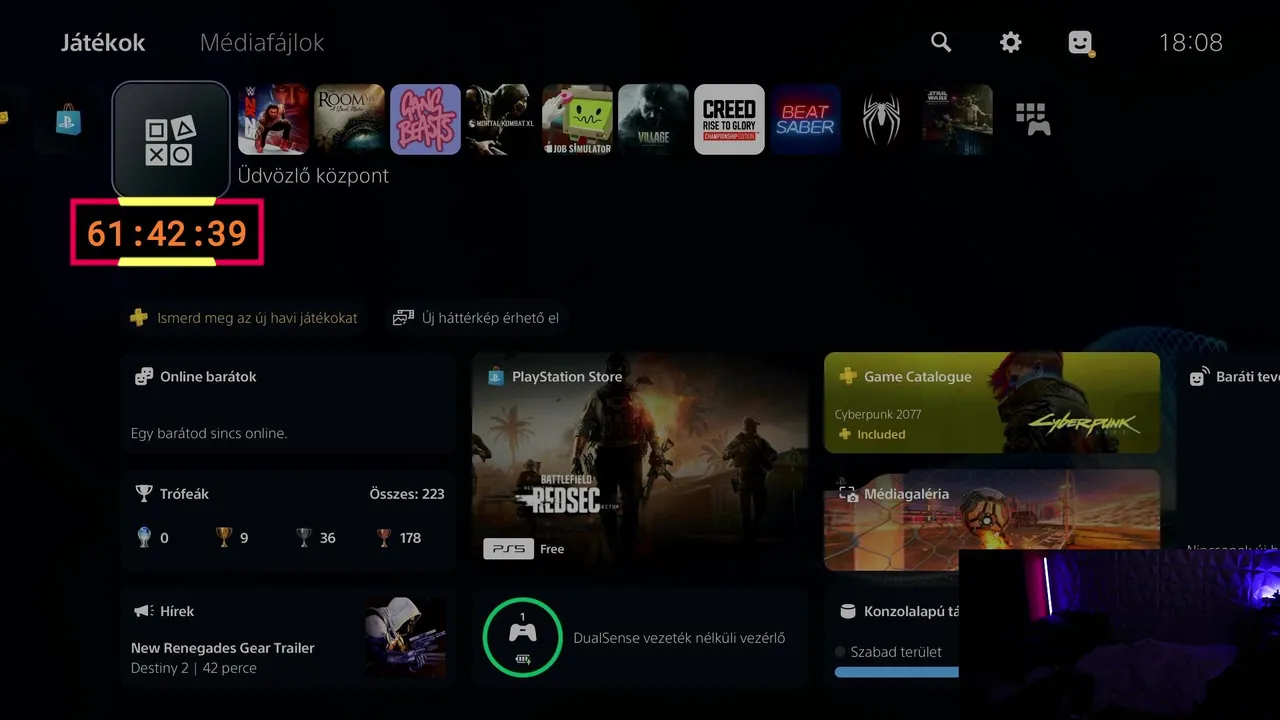The image size is (1280, 720).
Task: Open the game library icon
Action: [1033, 119]
